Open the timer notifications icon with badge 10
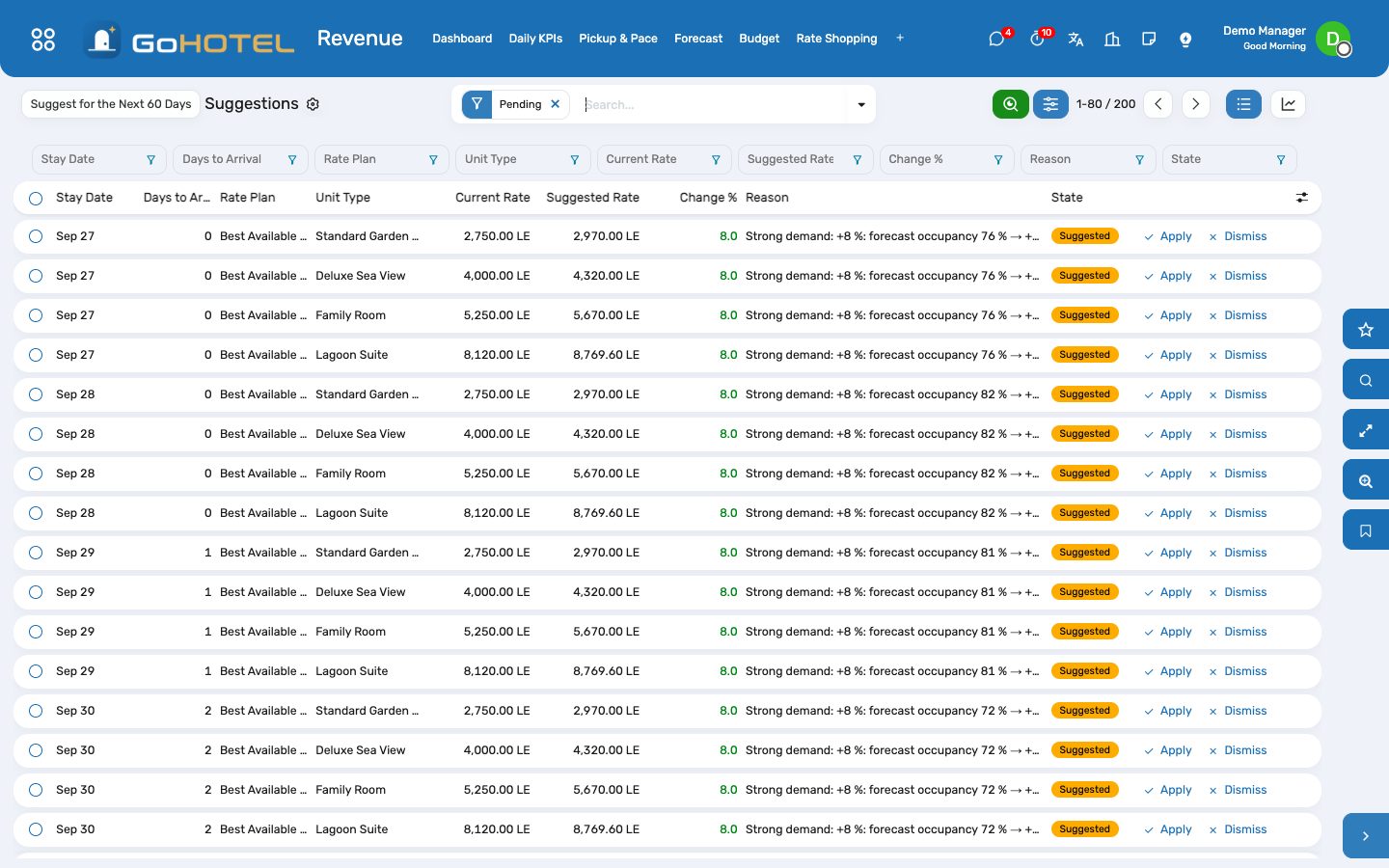This screenshot has width=1389, height=868. [1037, 39]
